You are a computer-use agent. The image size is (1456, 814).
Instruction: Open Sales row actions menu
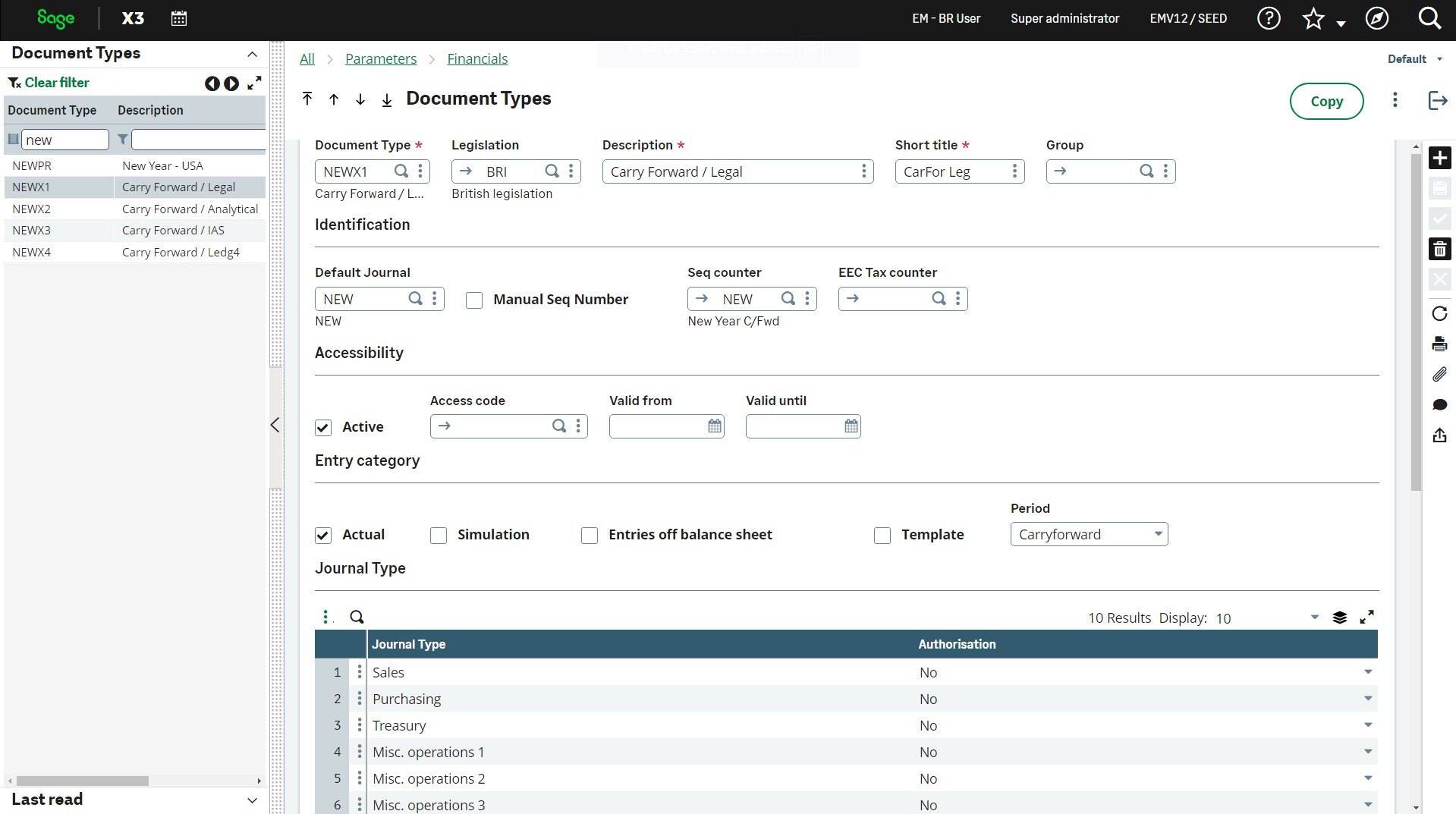360,672
